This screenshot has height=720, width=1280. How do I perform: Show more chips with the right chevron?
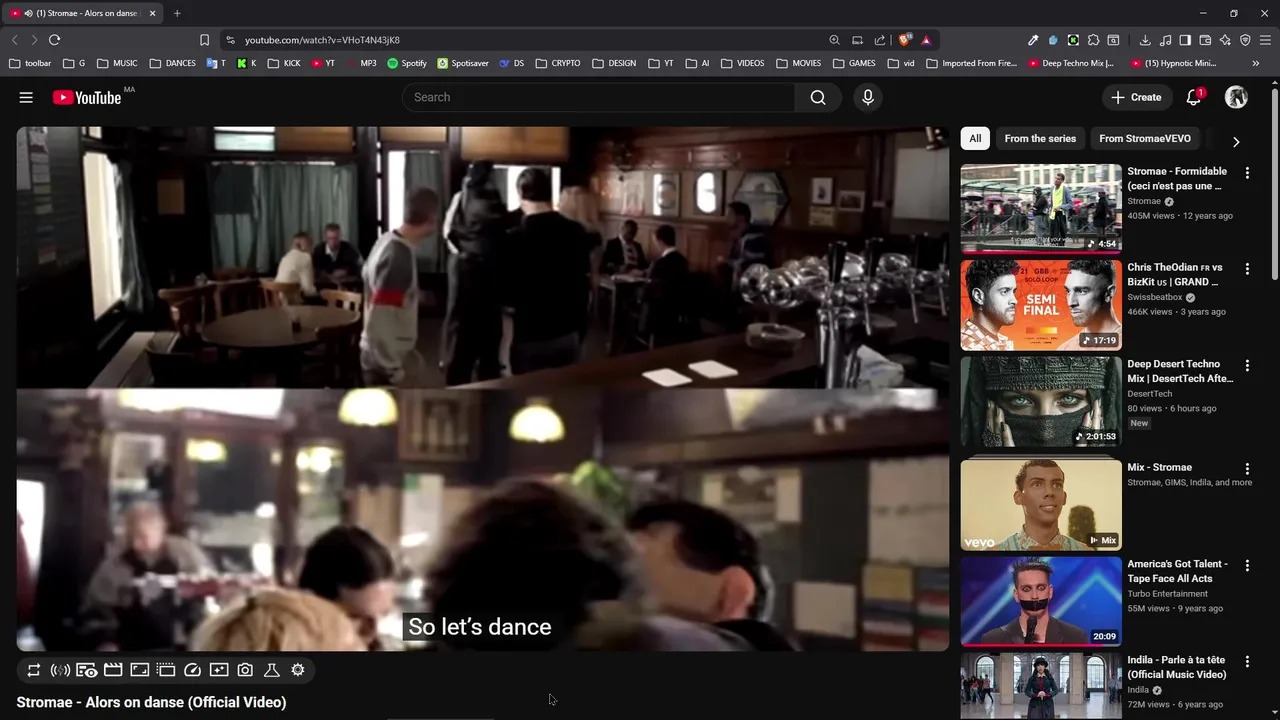tap(1236, 141)
